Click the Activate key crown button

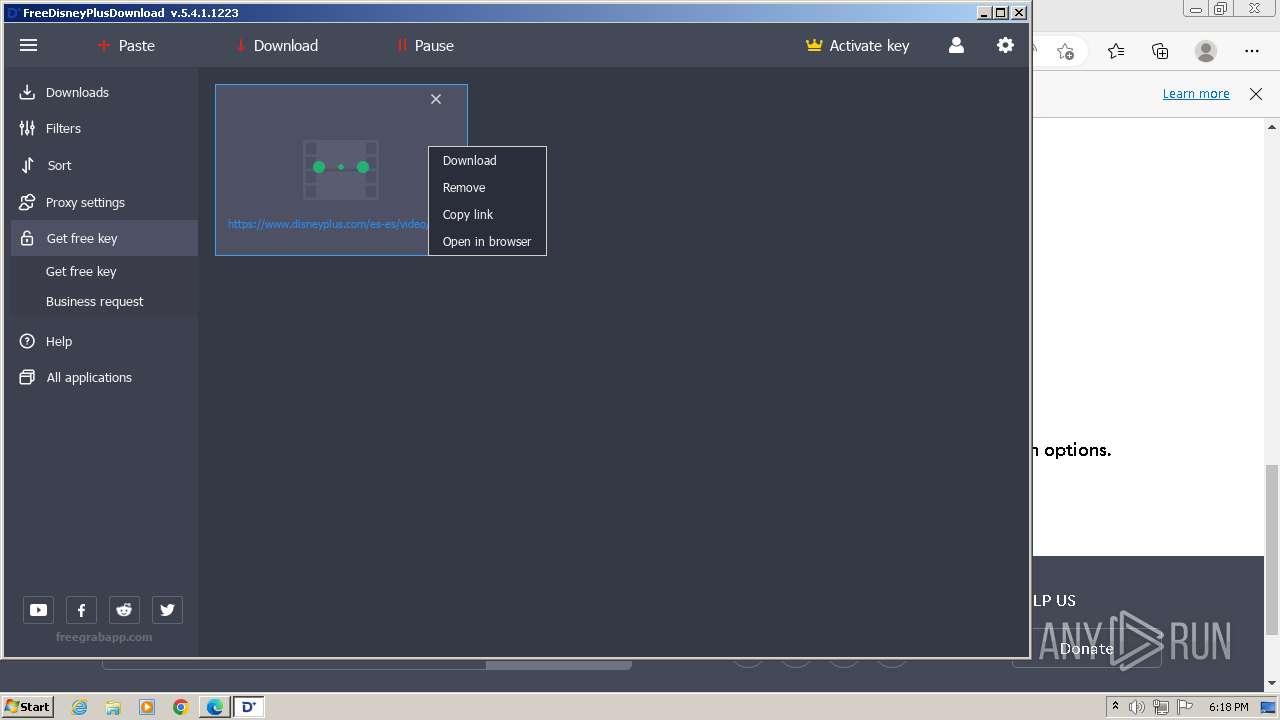point(858,45)
